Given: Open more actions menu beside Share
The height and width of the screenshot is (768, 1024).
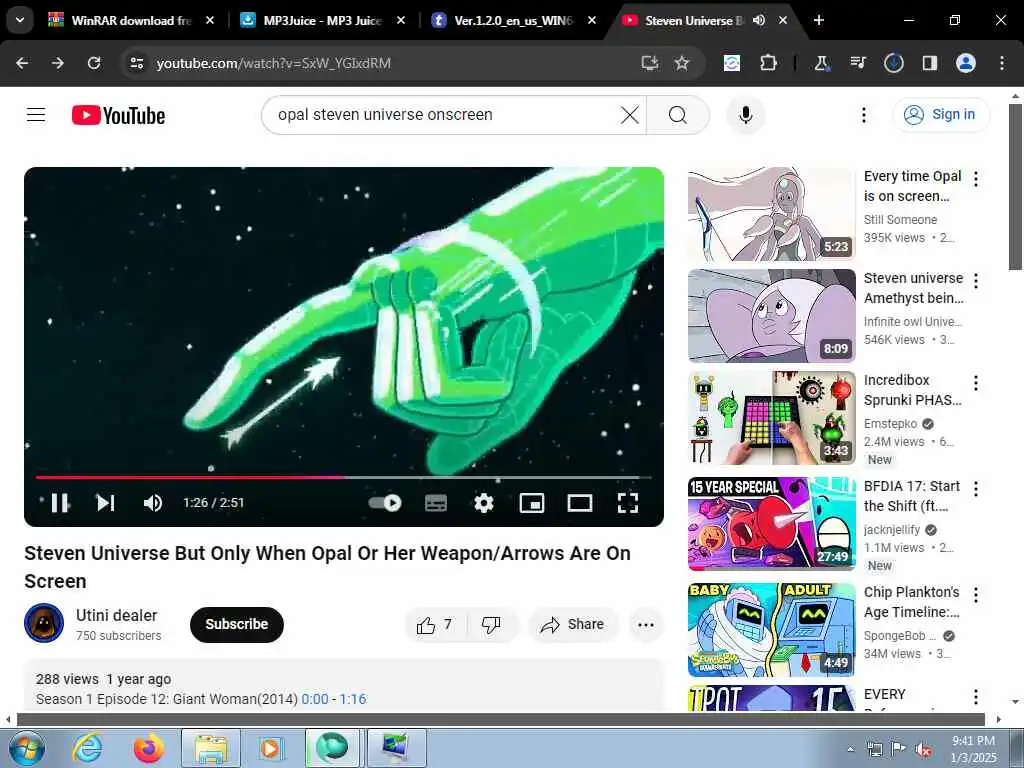Looking at the screenshot, I should [x=645, y=625].
